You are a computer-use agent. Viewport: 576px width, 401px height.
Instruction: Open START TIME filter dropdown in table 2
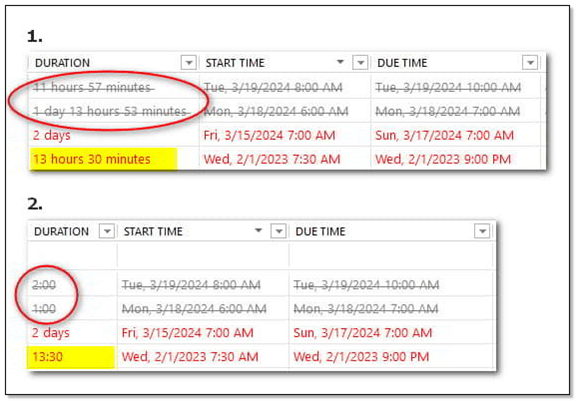point(278,231)
